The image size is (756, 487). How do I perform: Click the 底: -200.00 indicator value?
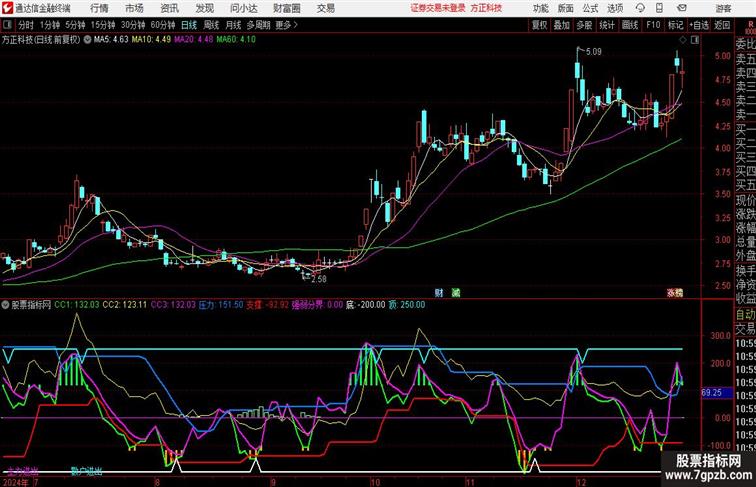tap(365, 305)
